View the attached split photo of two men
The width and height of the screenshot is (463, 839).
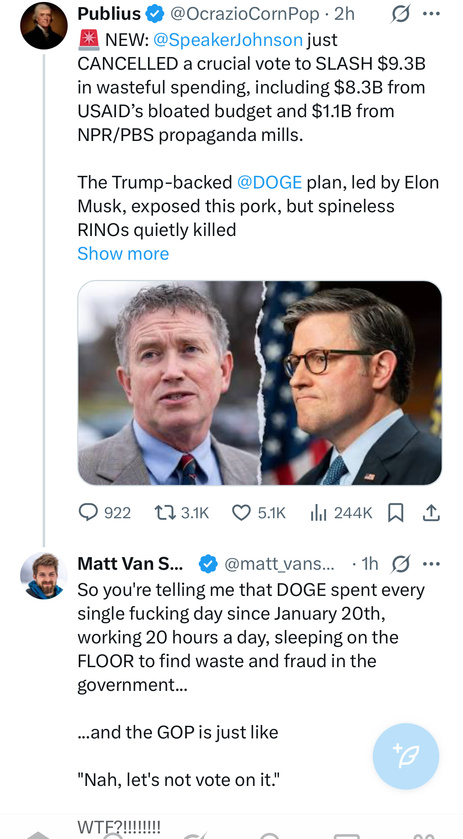pos(260,383)
